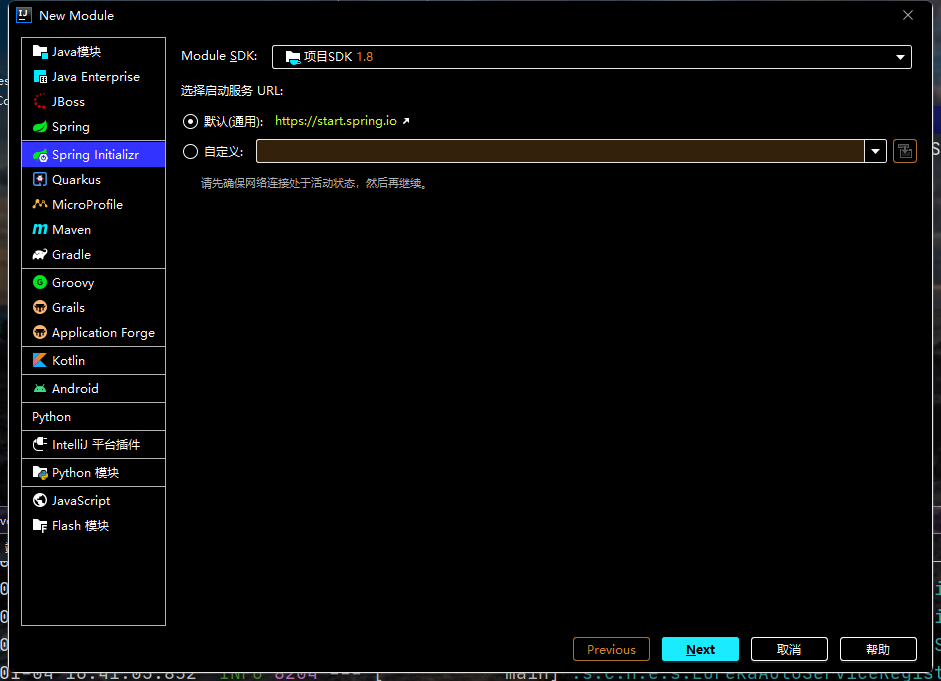Click the Flash 模块 folder icon
941x681 pixels.
pos(40,526)
